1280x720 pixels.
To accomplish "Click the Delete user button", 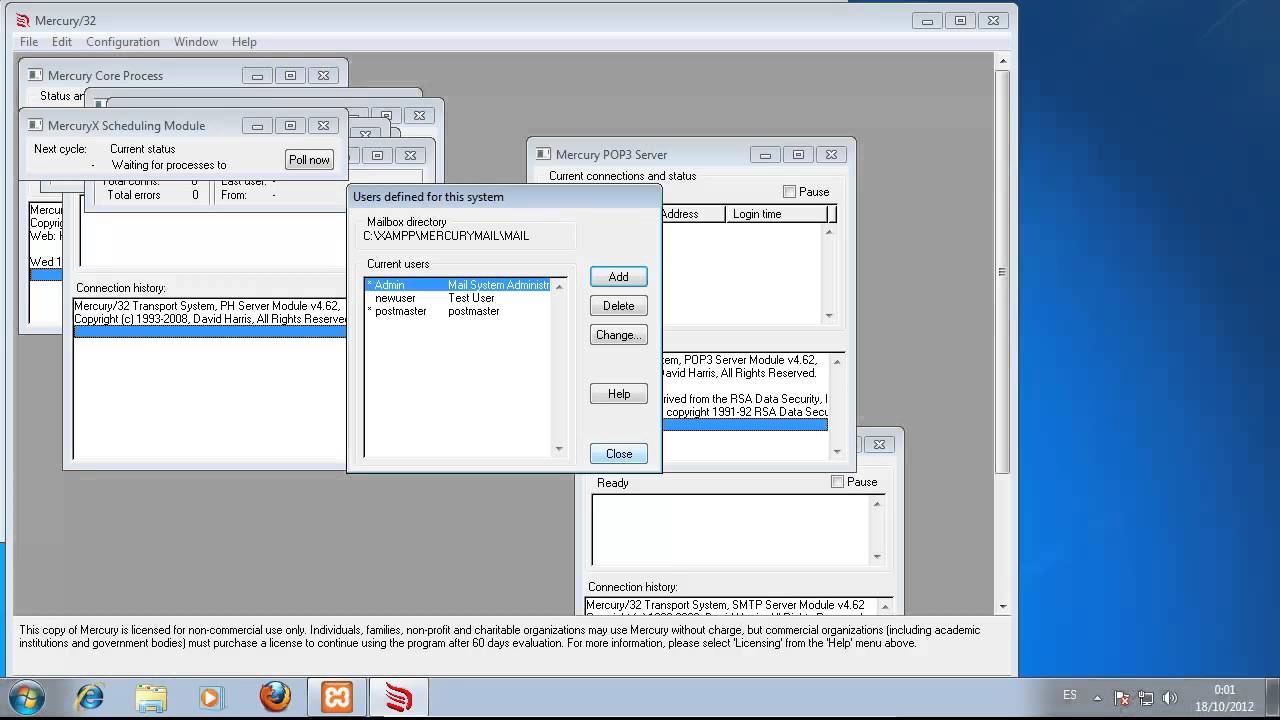I will pyautogui.click(x=618, y=306).
